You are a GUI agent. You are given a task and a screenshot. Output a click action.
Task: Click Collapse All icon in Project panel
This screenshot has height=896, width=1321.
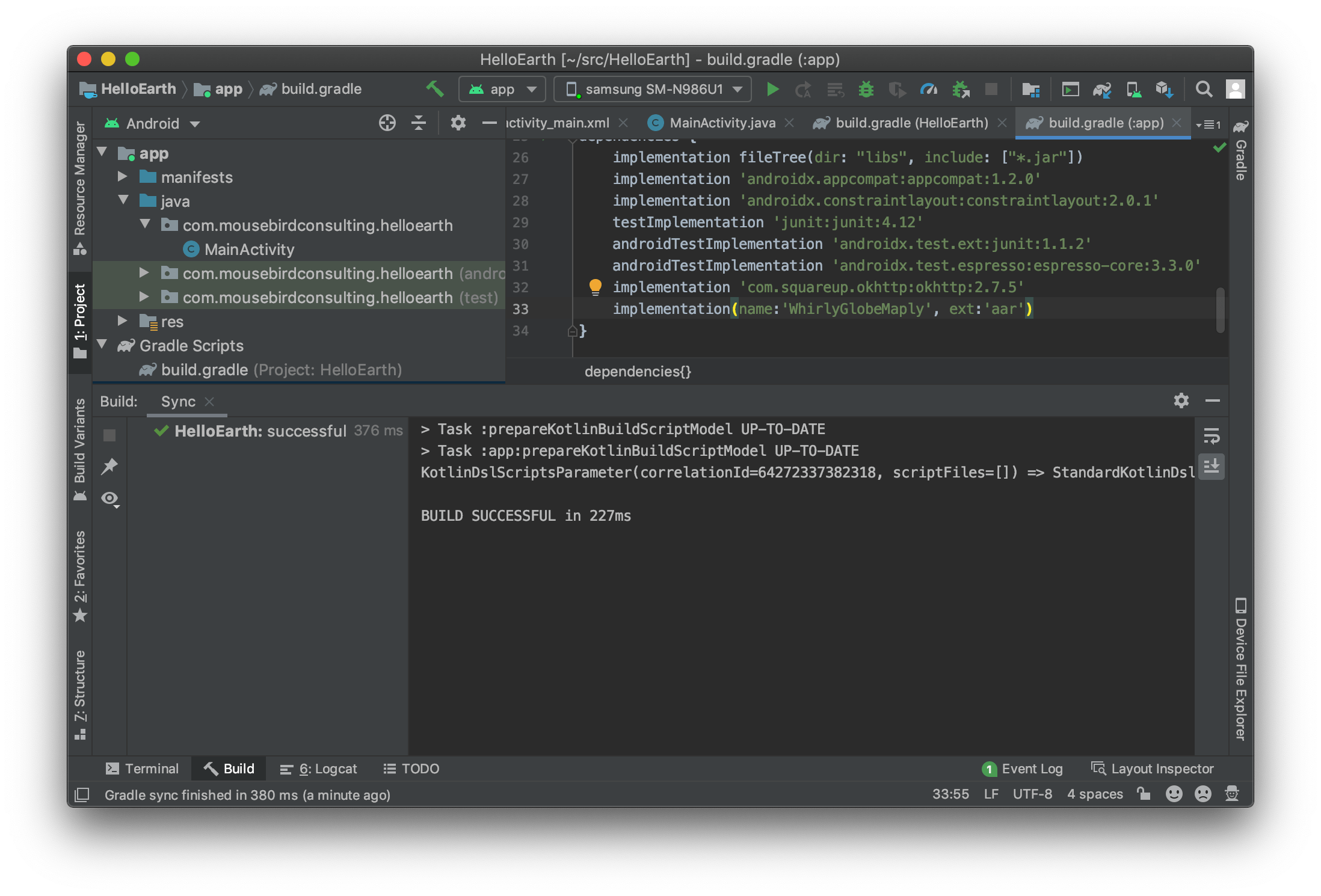(418, 123)
